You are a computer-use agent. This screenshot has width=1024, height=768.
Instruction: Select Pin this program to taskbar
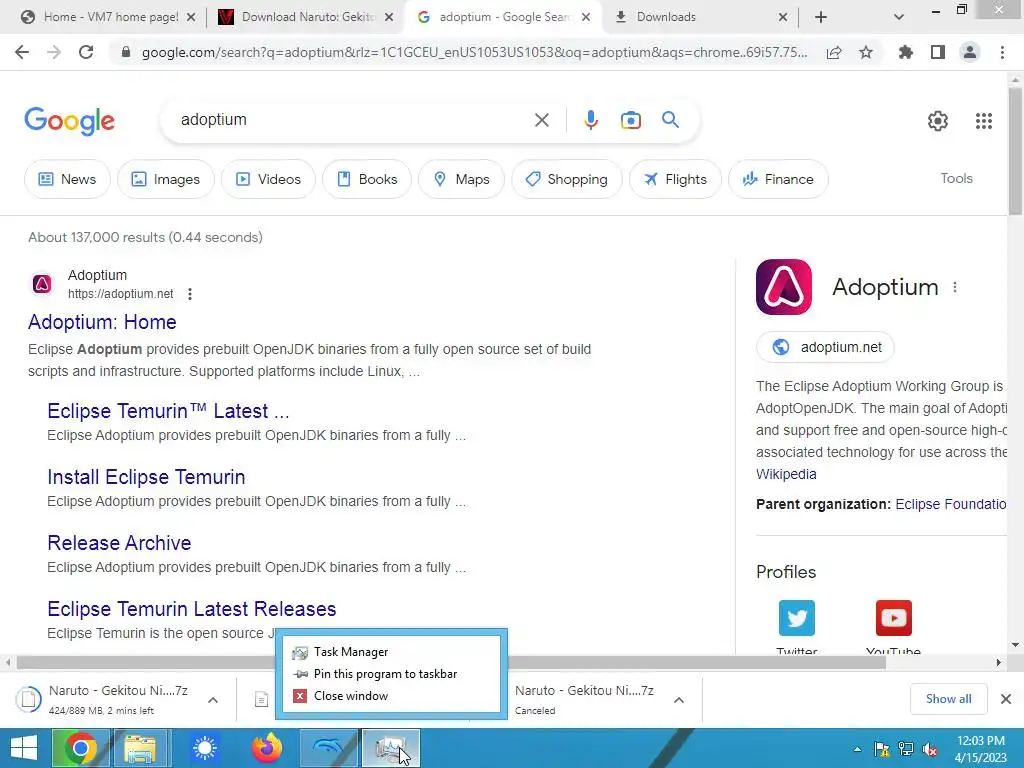click(390, 674)
